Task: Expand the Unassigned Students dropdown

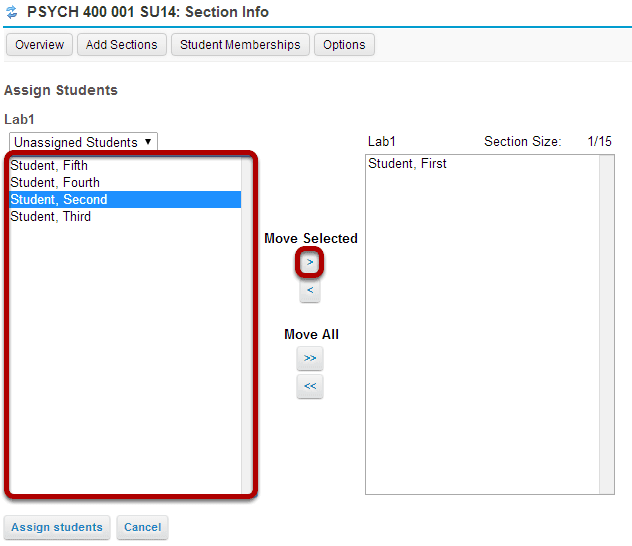Action: coord(83,142)
